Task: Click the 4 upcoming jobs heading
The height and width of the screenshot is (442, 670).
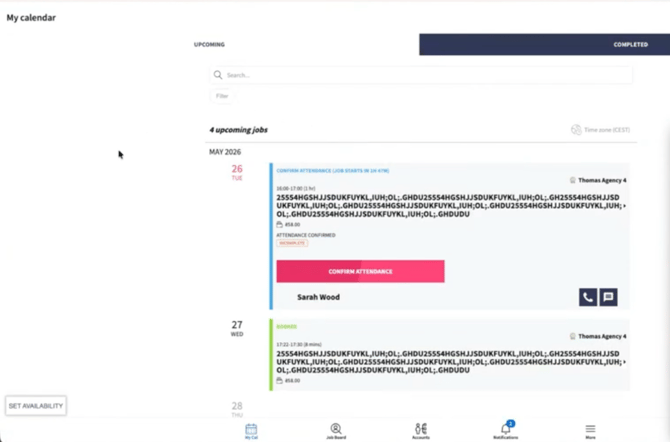Action: (238, 130)
